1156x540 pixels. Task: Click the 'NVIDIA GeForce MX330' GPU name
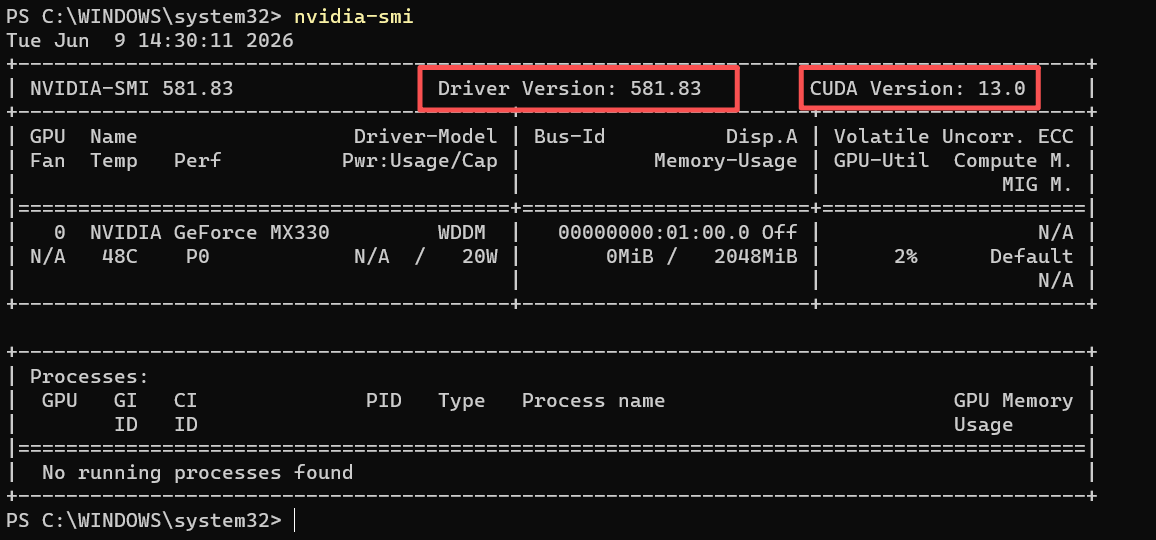pyautogui.click(x=209, y=233)
